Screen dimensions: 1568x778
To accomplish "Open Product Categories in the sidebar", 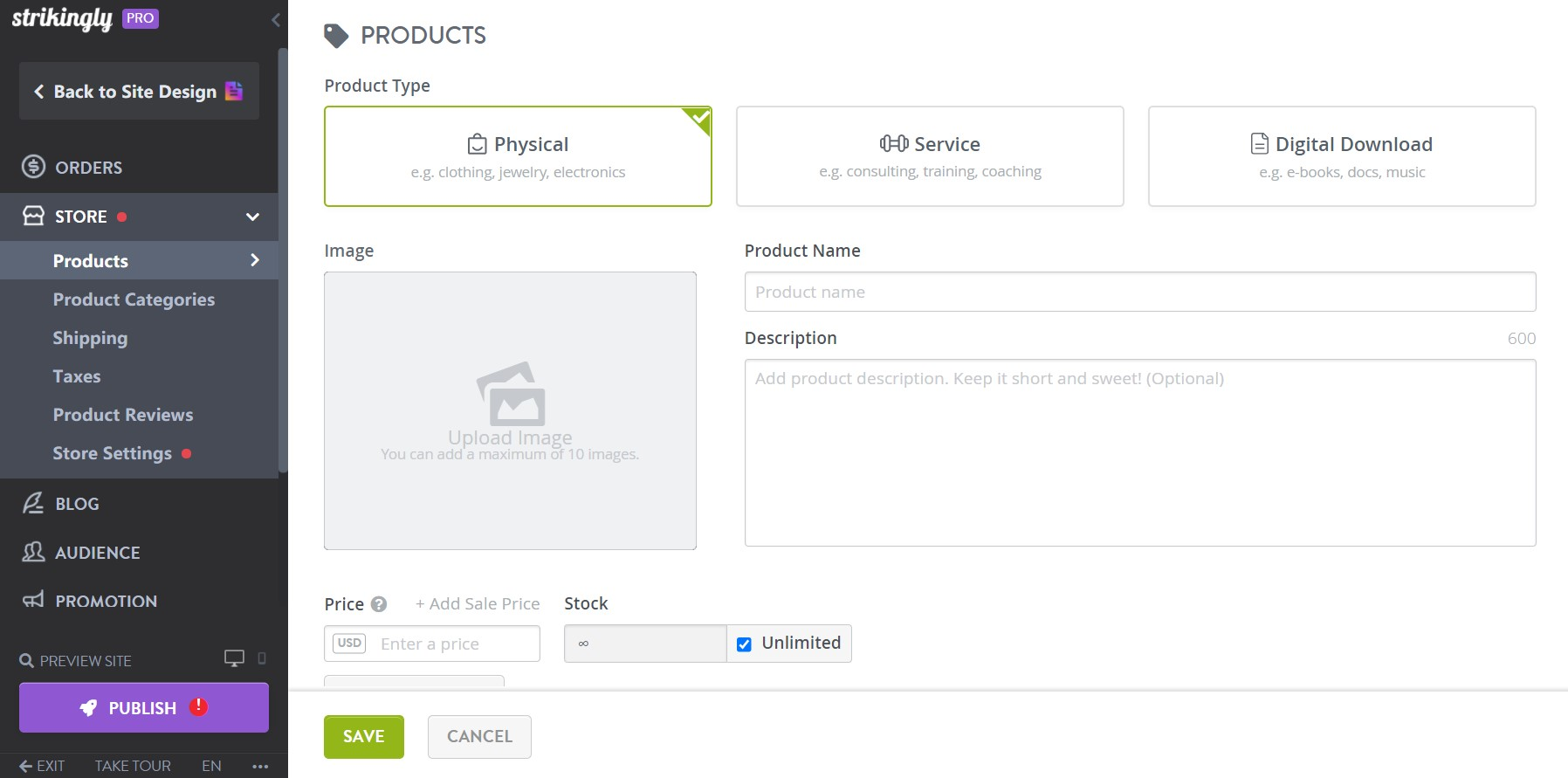I will pyautogui.click(x=133, y=299).
